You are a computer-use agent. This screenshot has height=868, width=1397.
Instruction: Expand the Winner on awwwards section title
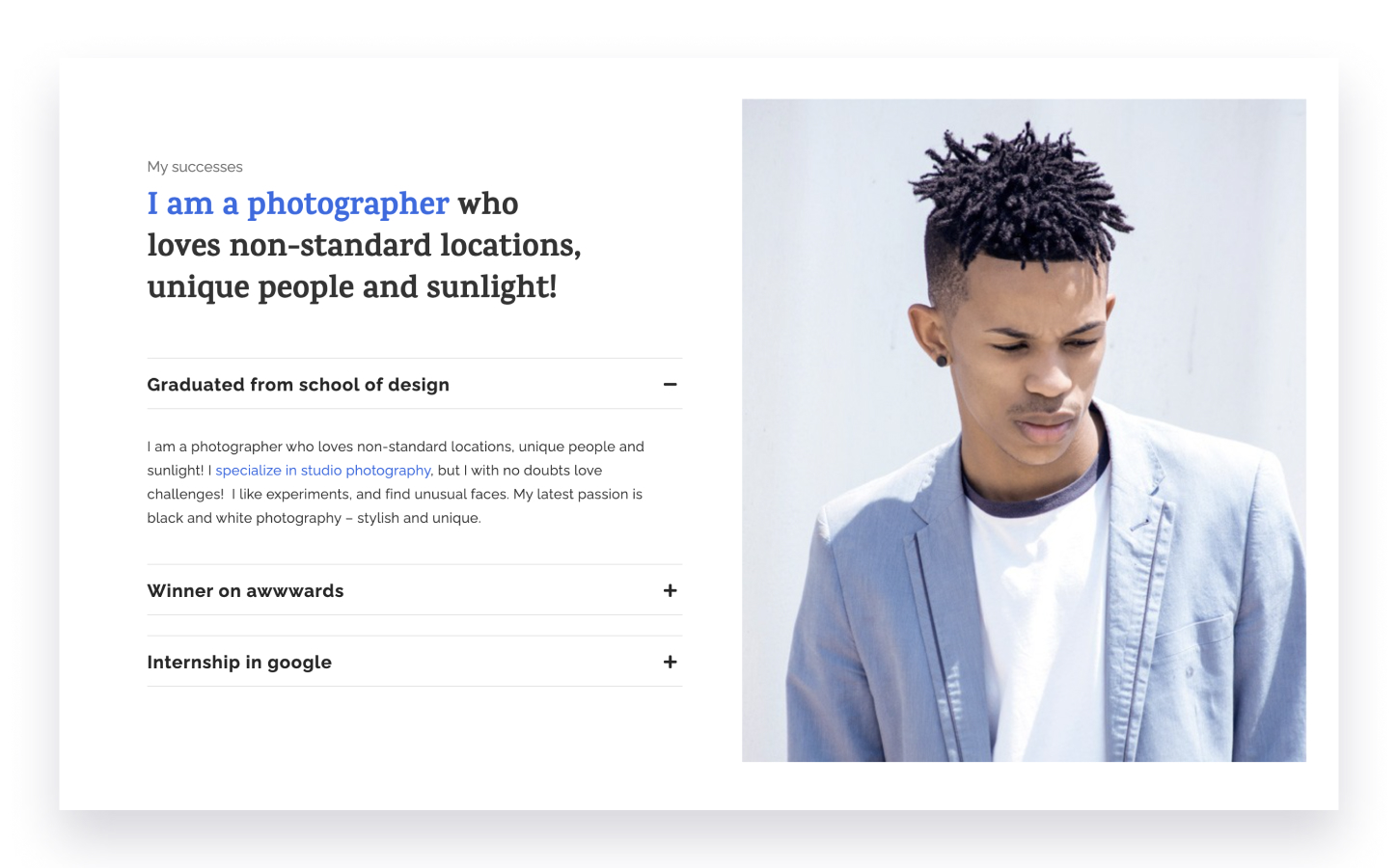click(x=245, y=590)
